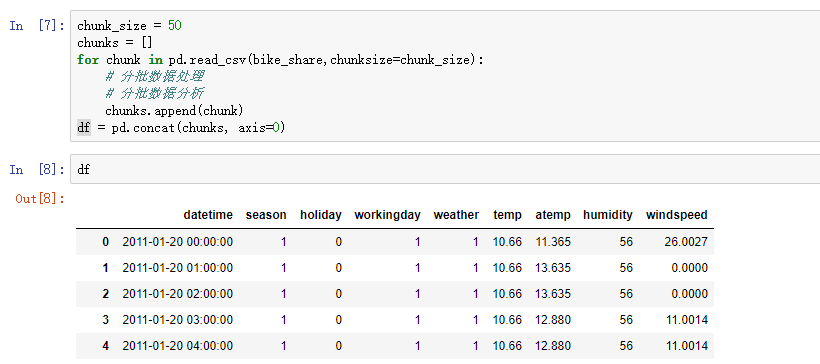
Task: Click the season column header
Action: coord(266,215)
